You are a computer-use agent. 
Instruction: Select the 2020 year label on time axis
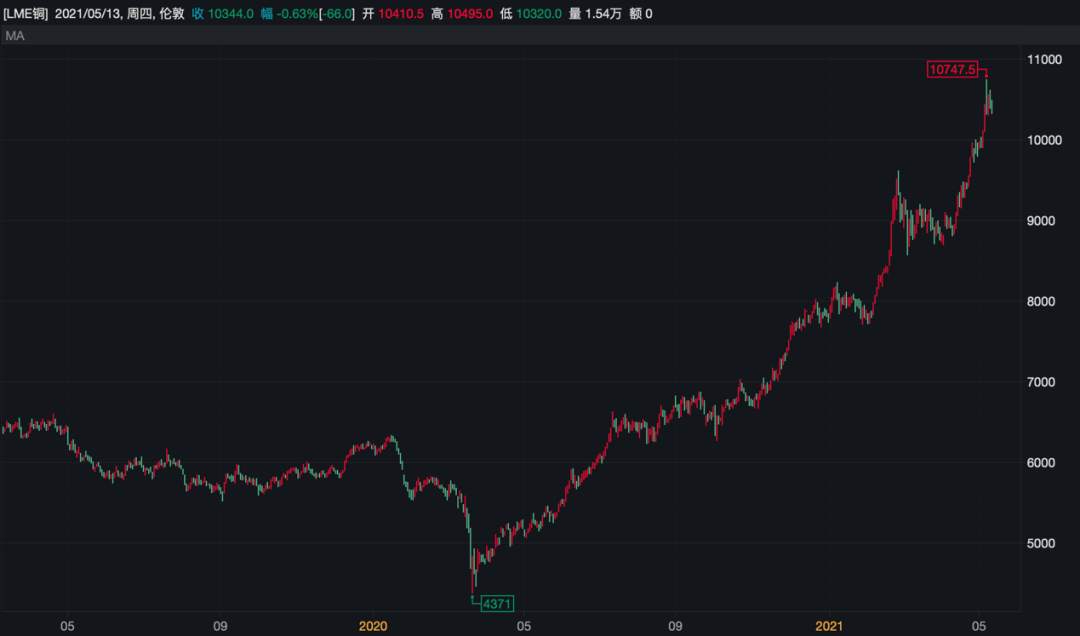coord(373,626)
